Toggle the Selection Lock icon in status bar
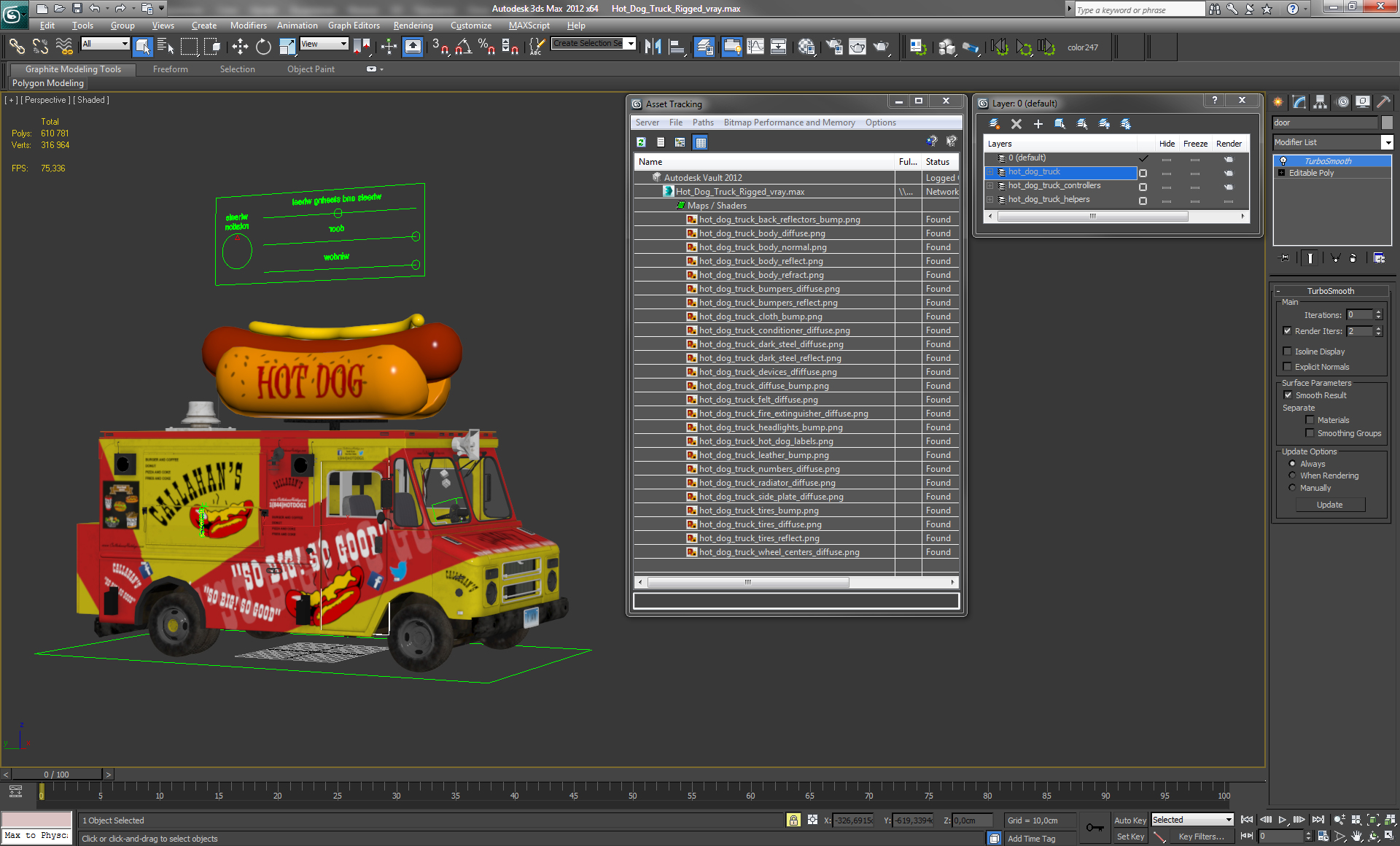 [793, 820]
